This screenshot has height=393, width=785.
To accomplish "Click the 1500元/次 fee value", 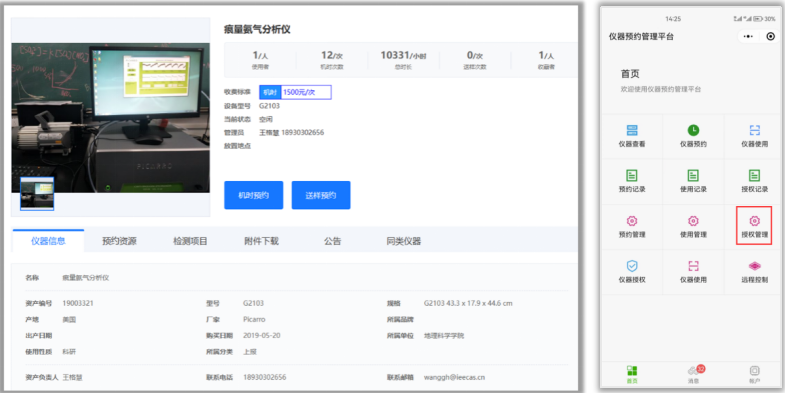I will point(299,92).
